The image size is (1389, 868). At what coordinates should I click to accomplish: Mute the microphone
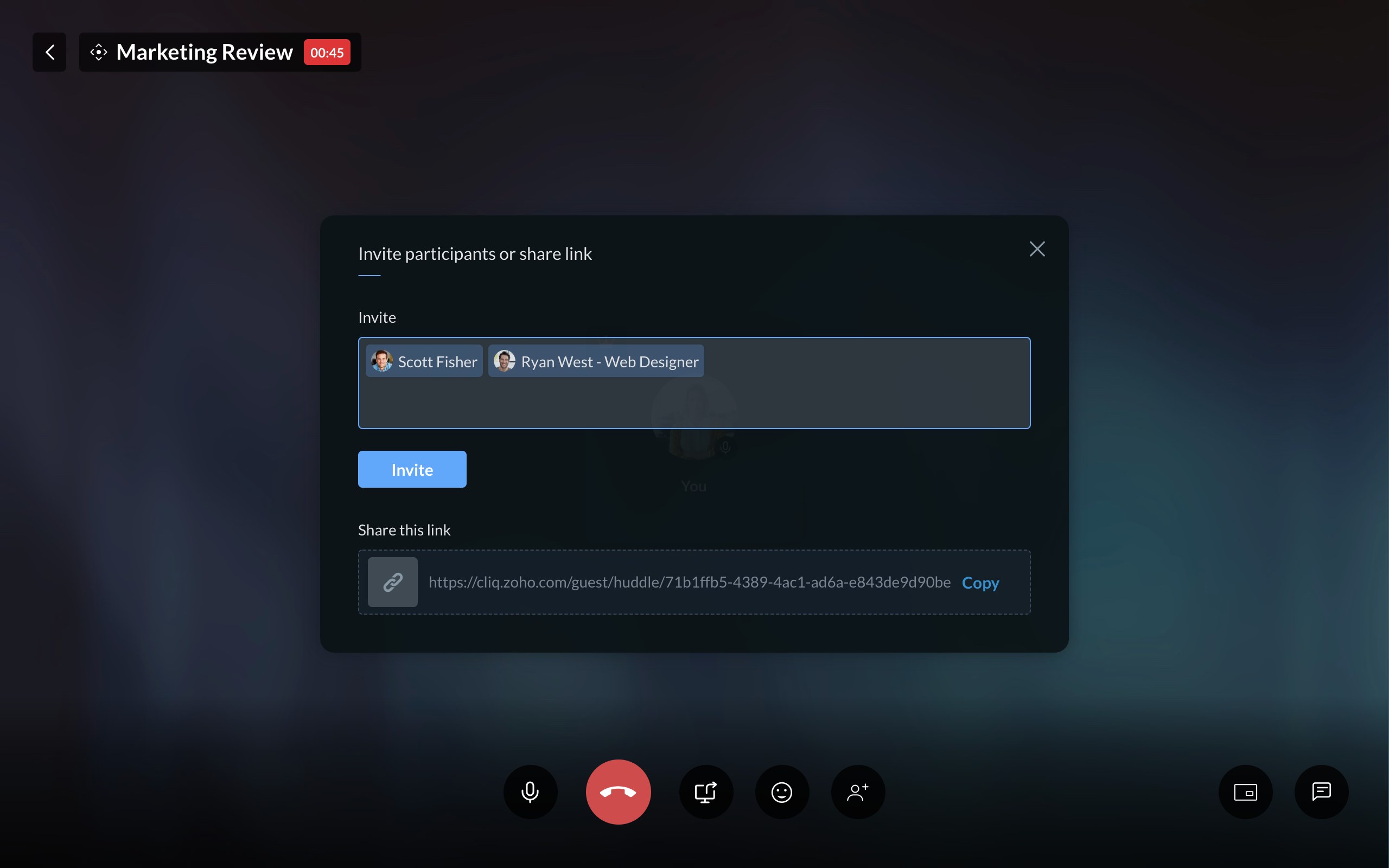coord(530,792)
